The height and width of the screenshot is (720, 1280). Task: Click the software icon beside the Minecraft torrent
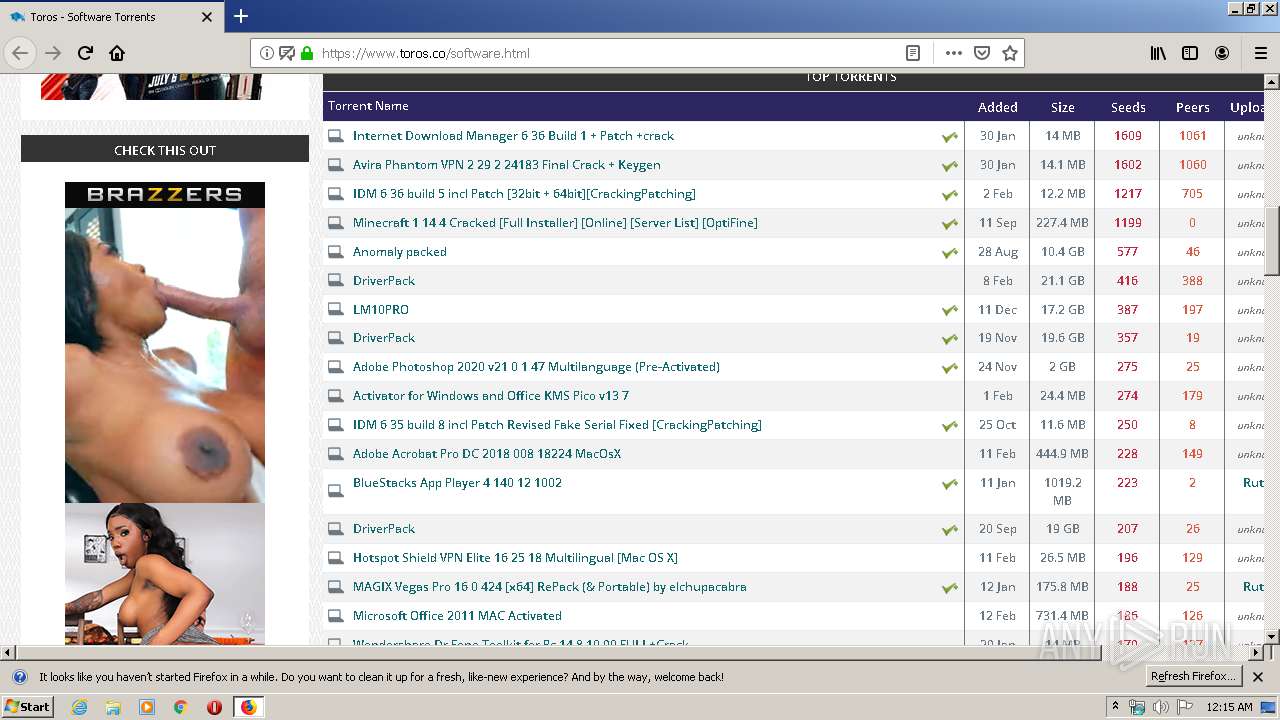pyautogui.click(x=336, y=223)
